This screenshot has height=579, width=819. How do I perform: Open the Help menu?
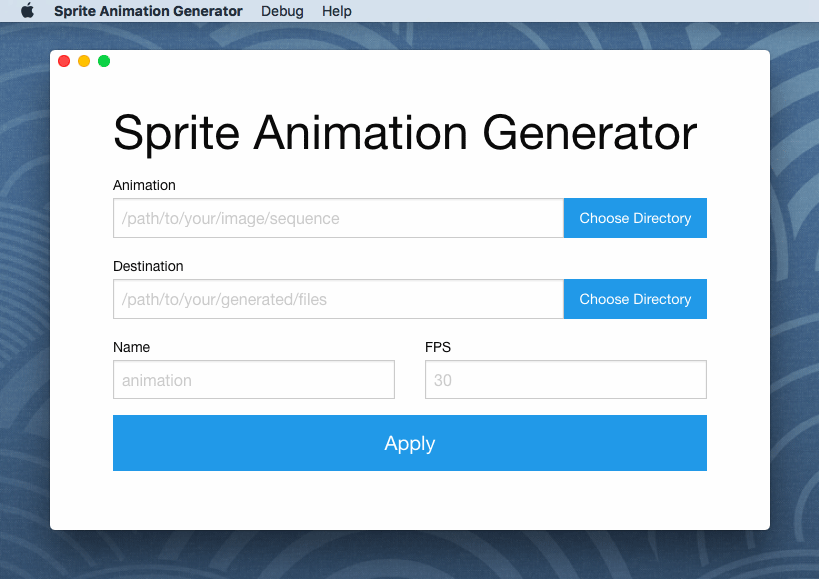(337, 11)
